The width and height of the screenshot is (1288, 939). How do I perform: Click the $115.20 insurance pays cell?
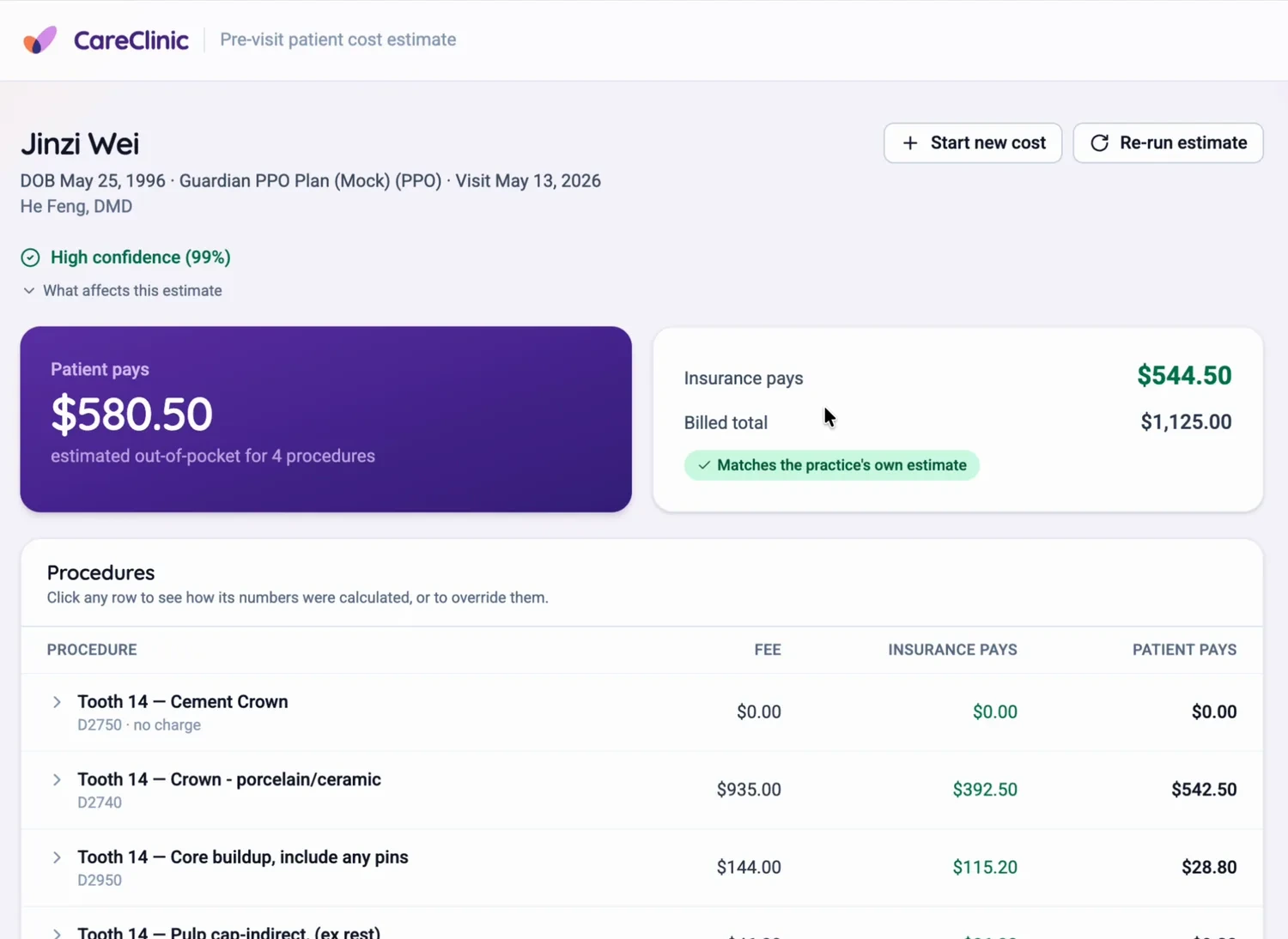click(x=985, y=867)
